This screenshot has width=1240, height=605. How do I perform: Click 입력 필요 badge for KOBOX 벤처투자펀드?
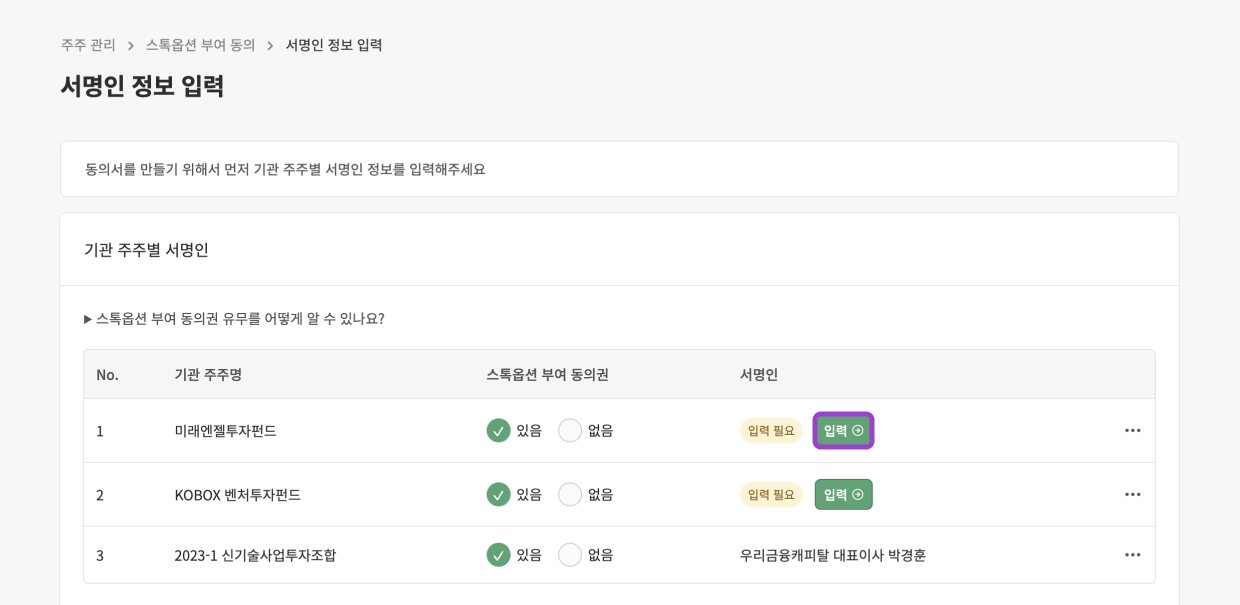point(771,494)
